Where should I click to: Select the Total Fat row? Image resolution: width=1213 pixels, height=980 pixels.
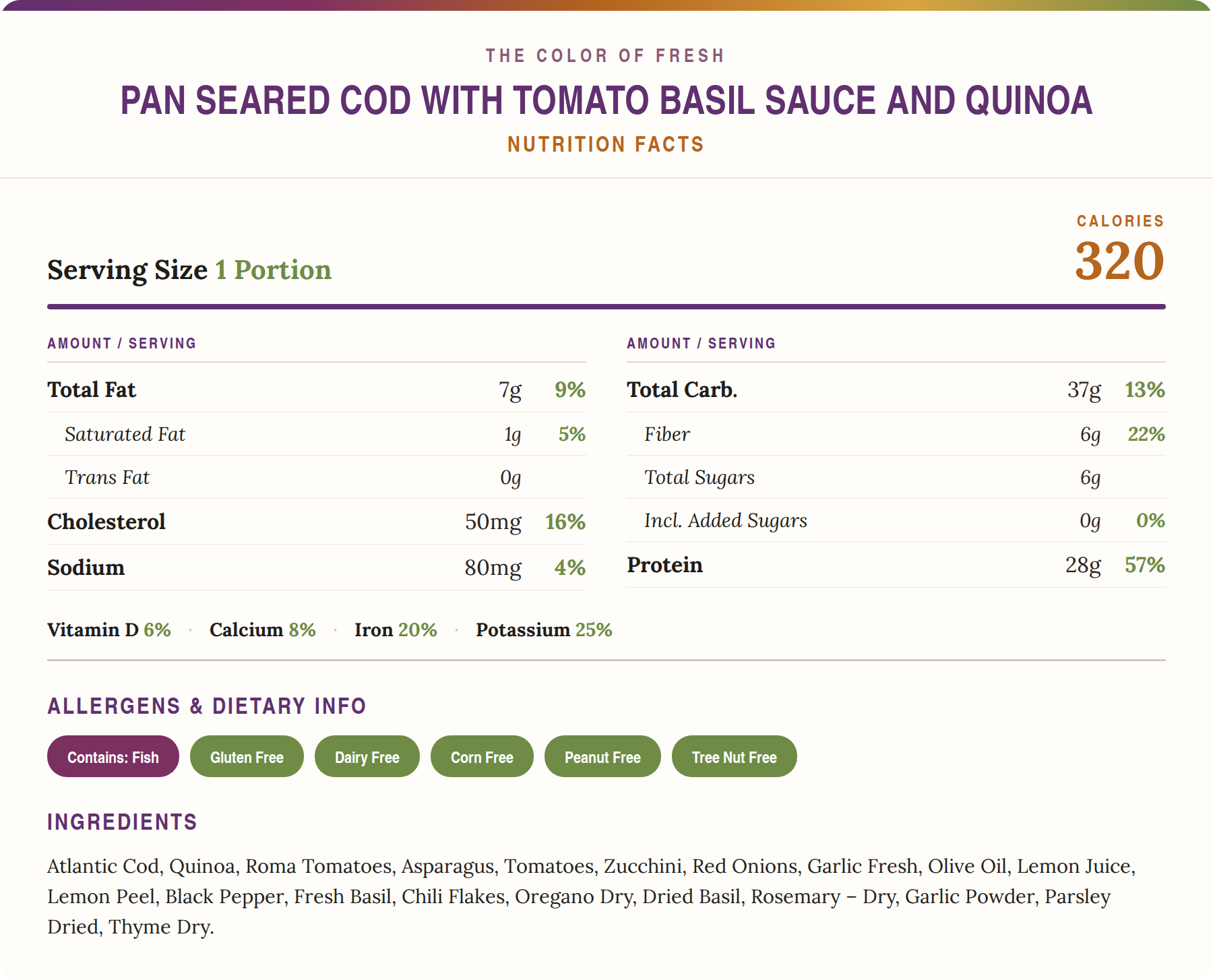pos(317,390)
